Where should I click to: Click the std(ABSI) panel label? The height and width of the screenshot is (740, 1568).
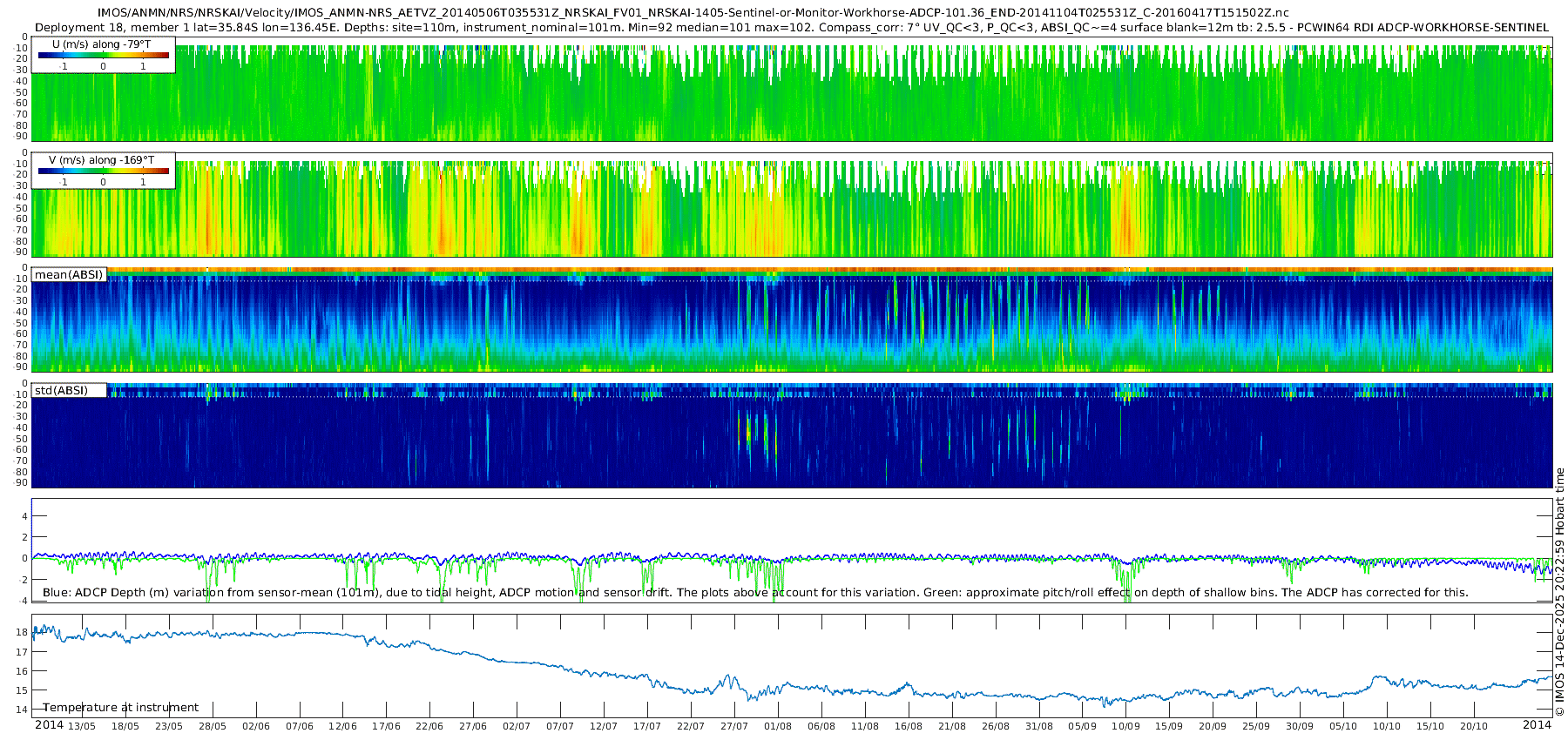pyautogui.click(x=61, y=391)
